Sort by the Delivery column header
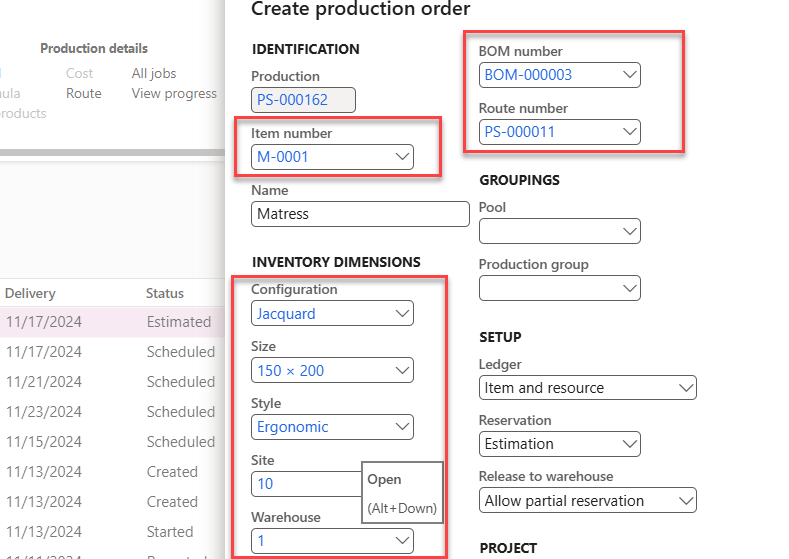The height and width of the screenshot is (559, 789). tap(30, 293)
